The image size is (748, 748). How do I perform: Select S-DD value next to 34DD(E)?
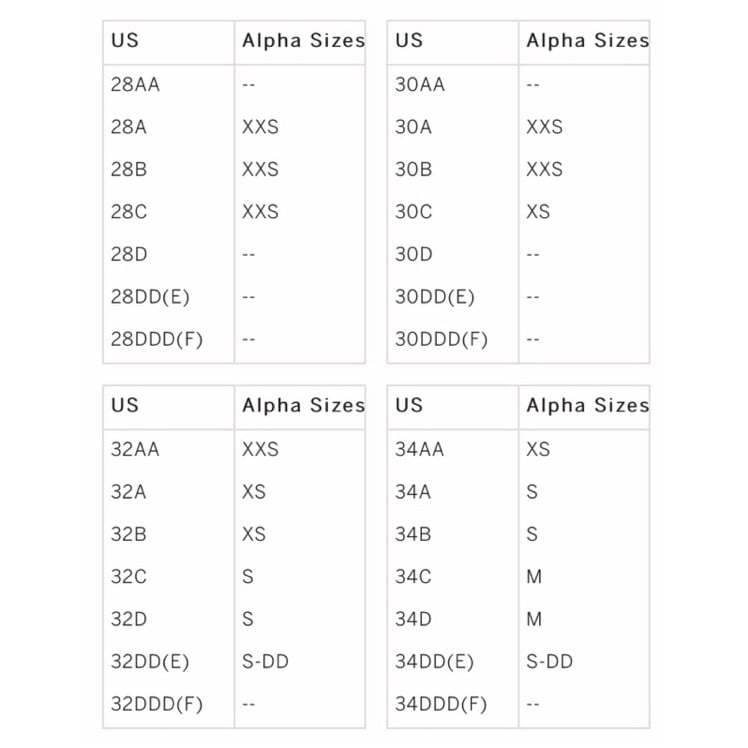pos(550,662)
